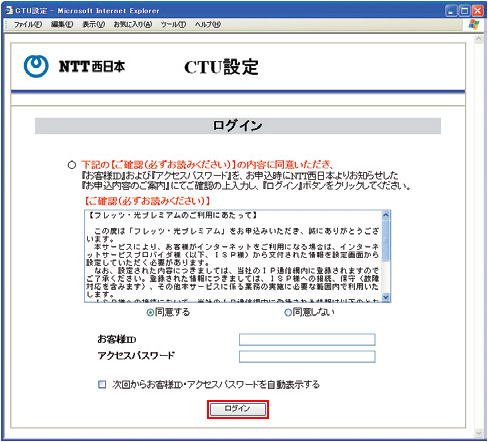Screen dimensions: 488x442
Task: Click the red 【ご確認(必ずお読みください)】 label
Action: tap(146, 201)
